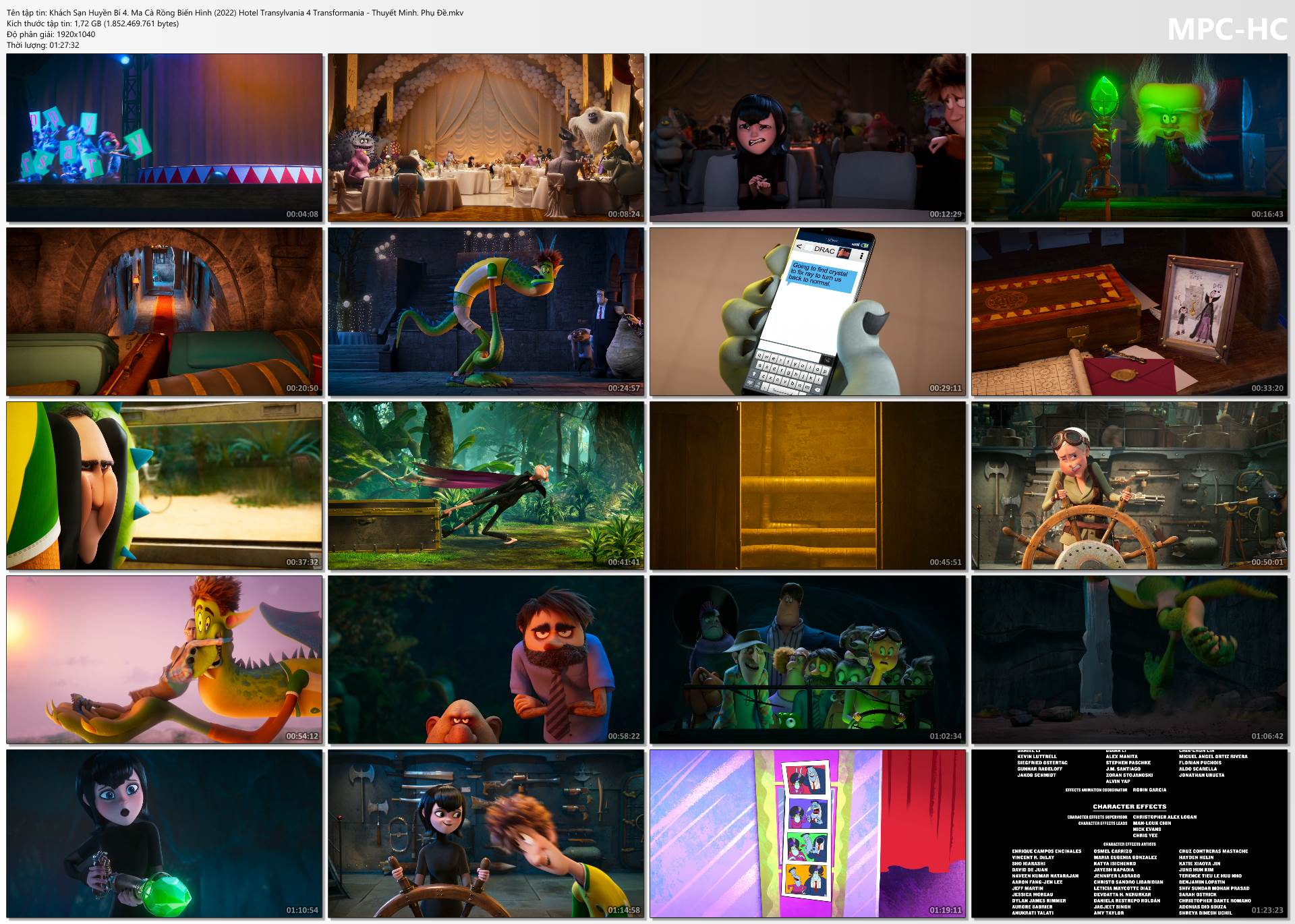Click the CHARACTER EFFECTS heading in the credits
Image resolution: width=1295 pixels, height=924 pixels.
(1129, 807)
